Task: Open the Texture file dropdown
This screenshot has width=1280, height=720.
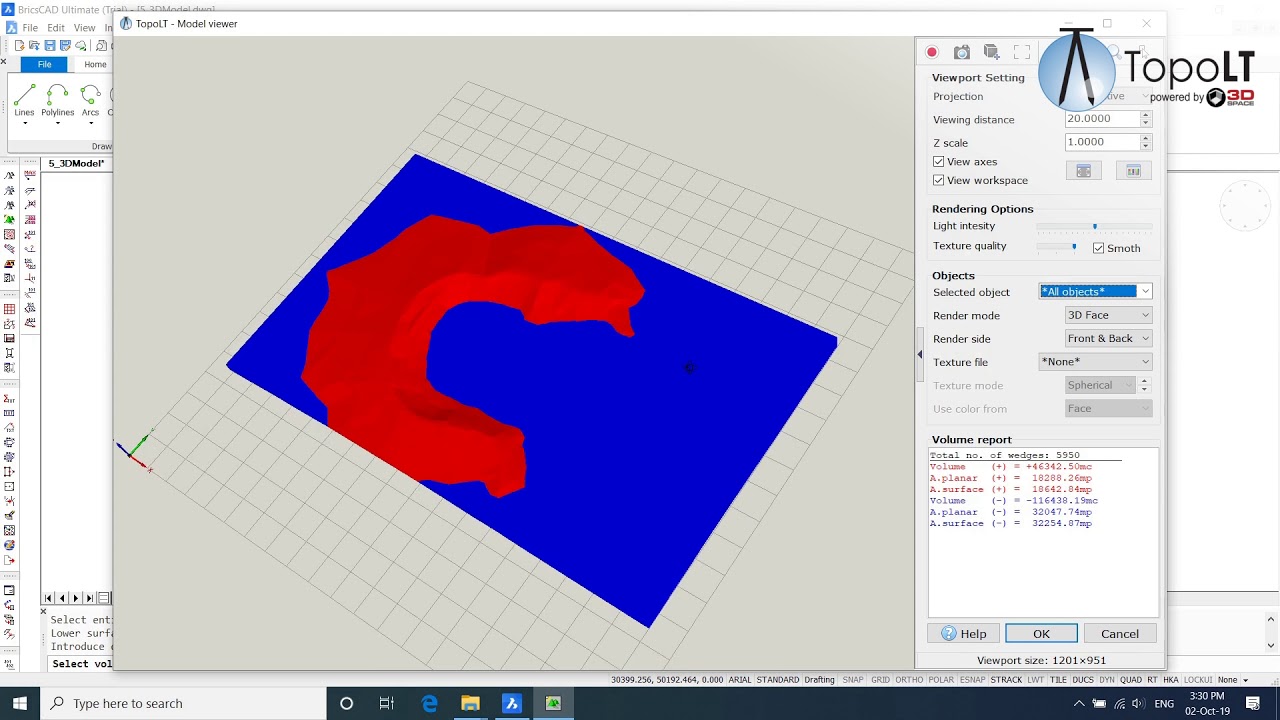Action: coord(1096,362)
